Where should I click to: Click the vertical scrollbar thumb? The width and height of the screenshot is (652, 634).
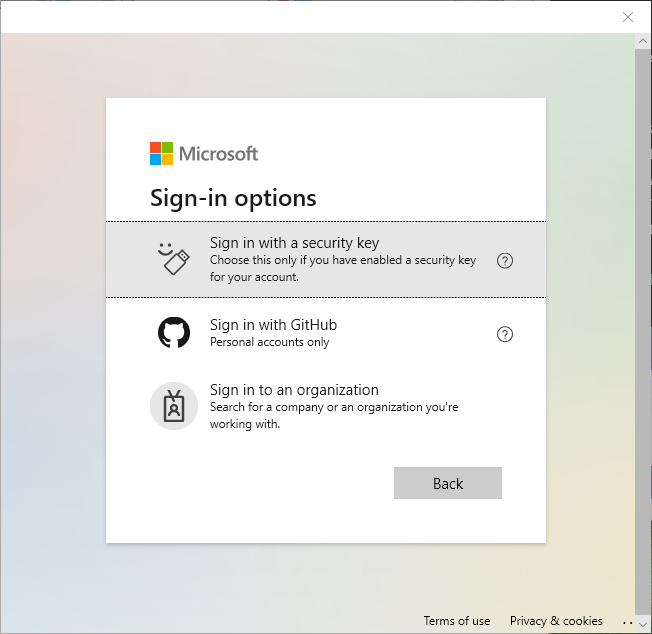click(x=643, y=333)
